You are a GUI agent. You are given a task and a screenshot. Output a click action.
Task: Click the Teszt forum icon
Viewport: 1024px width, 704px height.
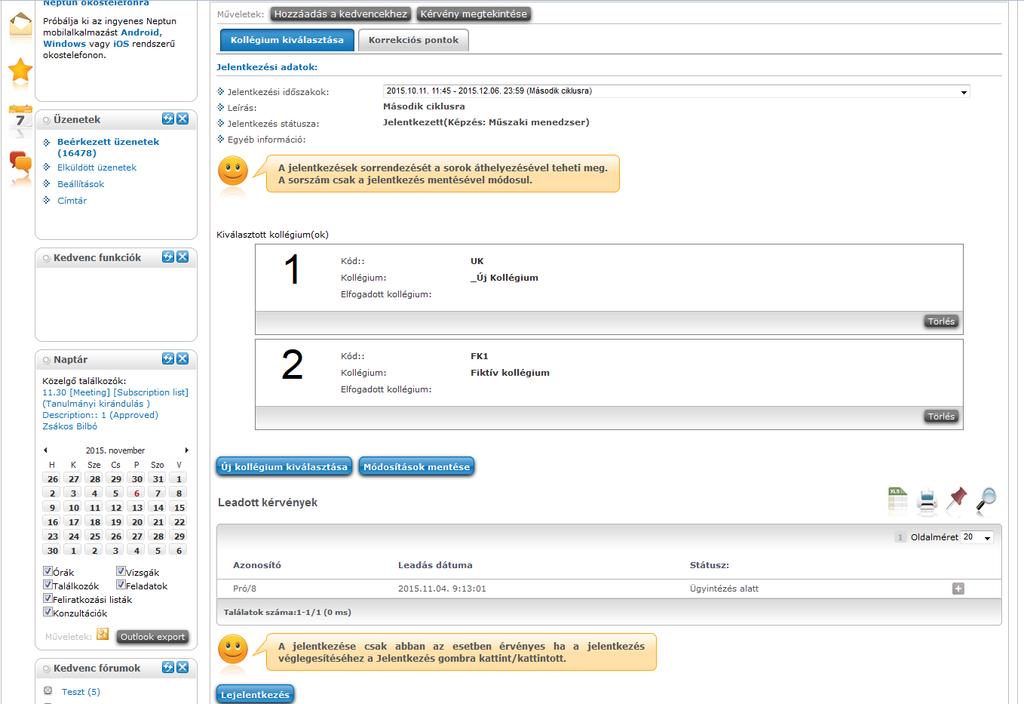pos(48,691)
